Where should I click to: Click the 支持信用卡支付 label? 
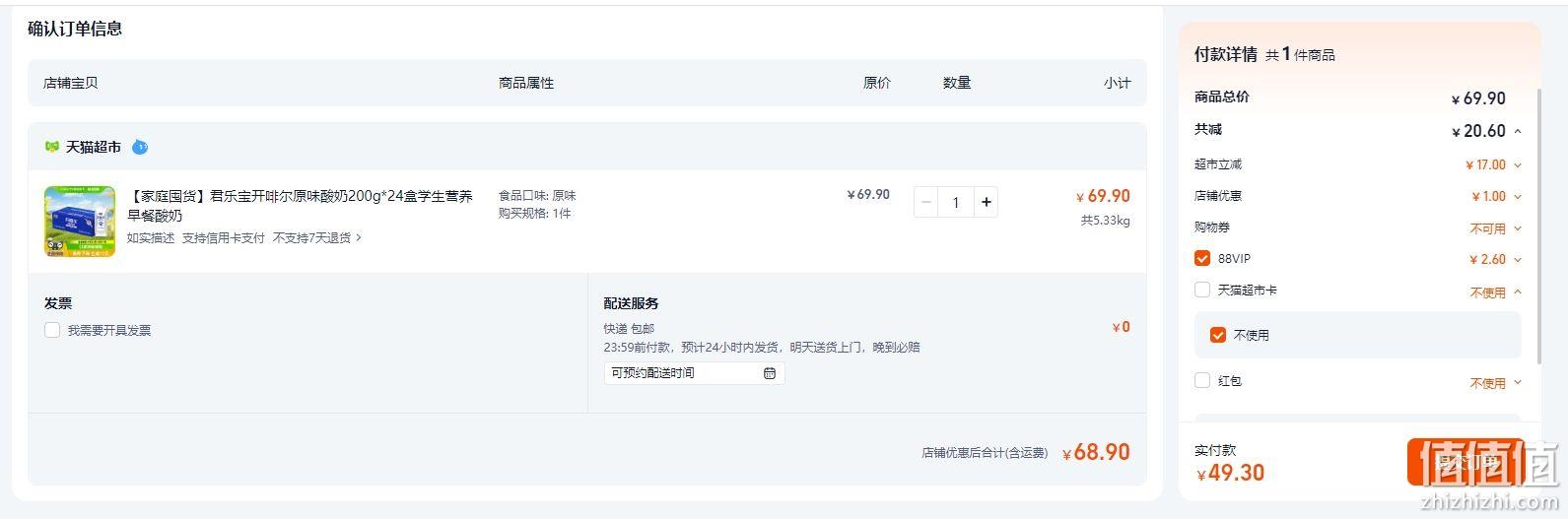coord(224,237)
